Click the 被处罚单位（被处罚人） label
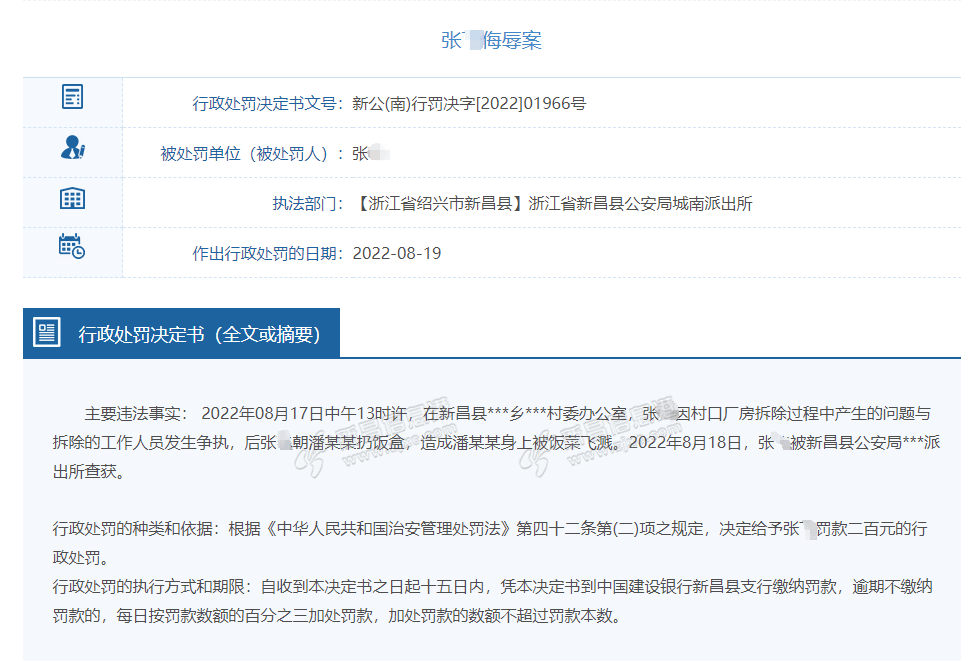This screenshot has height=661, width=979. [251, 153]
